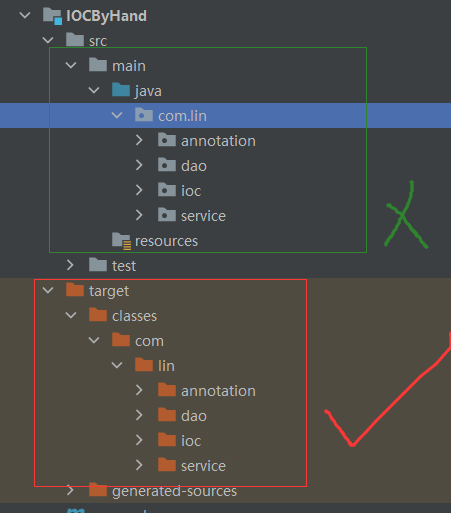Select the lin folder under target classes
Image resolution: width=451 pixels, height=513 pixels.
pos(166,366)
